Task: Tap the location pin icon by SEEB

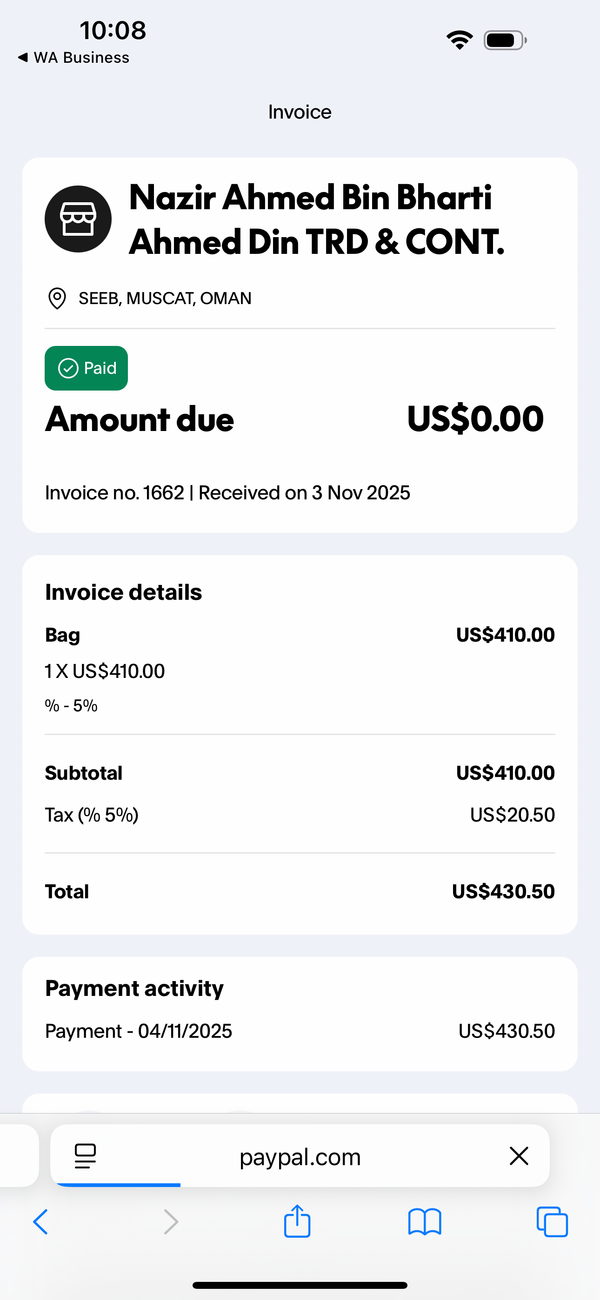Action: click(x=57, y=298)
